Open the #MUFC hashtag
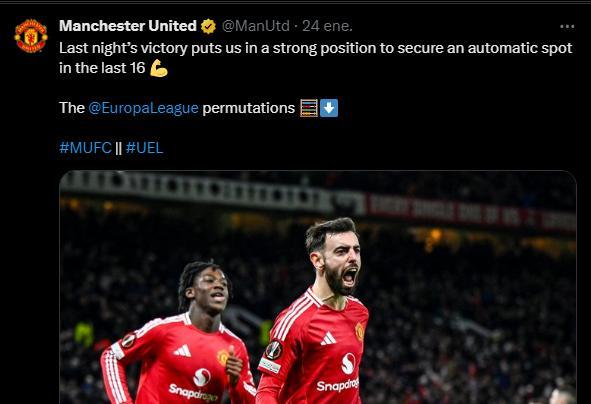 point(86,148)
